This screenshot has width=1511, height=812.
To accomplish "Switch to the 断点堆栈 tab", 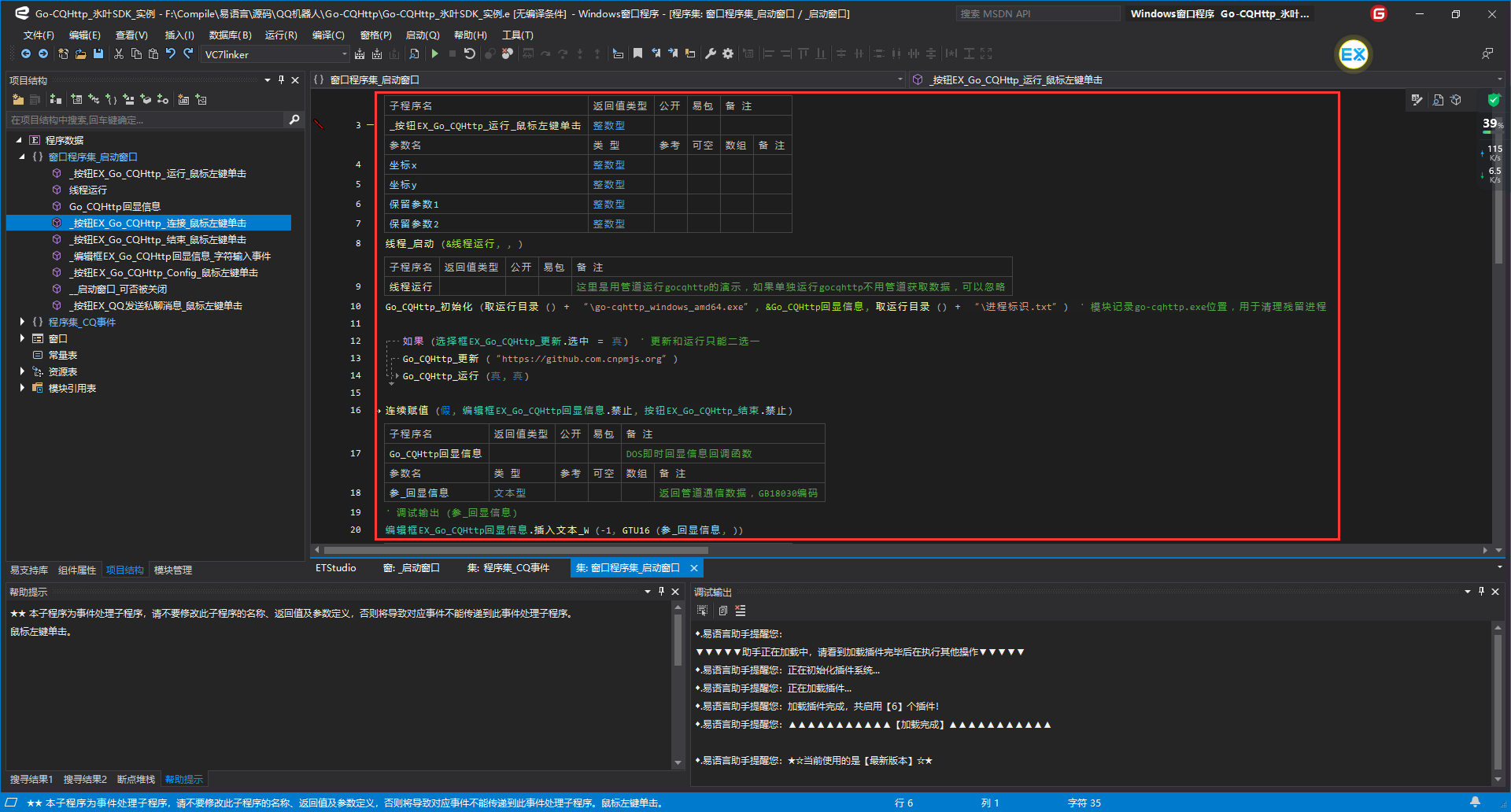I will (x=136, y=780).
